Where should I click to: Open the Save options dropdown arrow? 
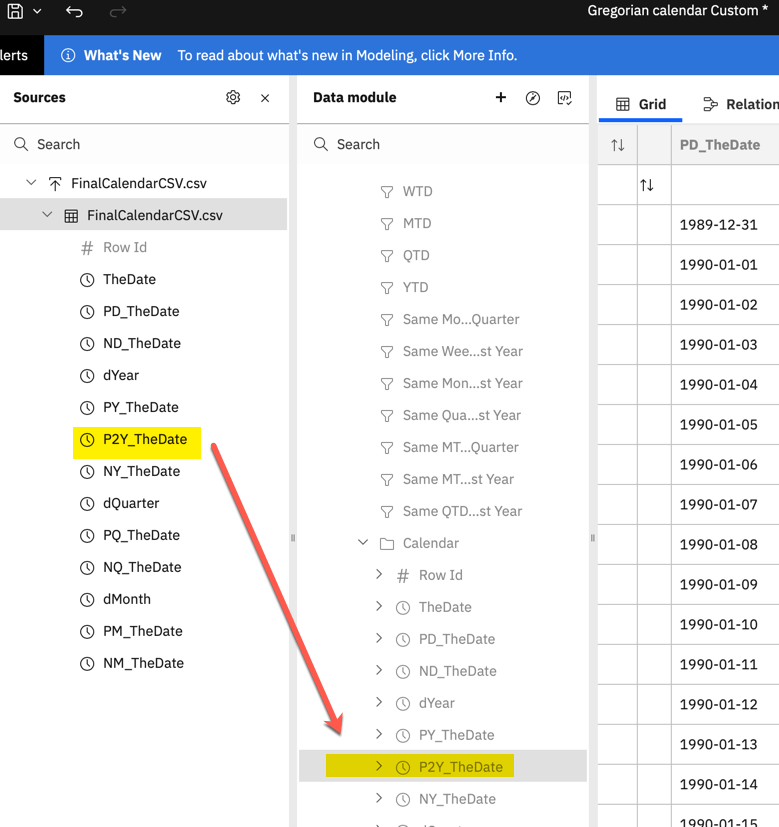click(x=37, y=11)
